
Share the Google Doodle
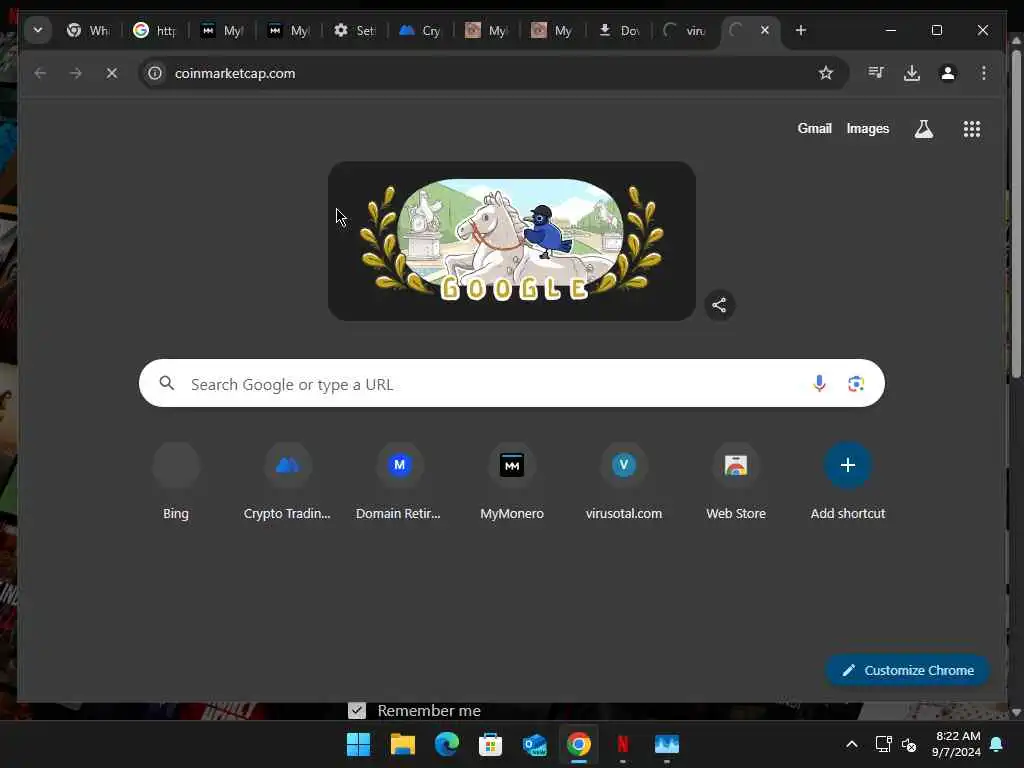pyautogui.click(x=719, y=305)
